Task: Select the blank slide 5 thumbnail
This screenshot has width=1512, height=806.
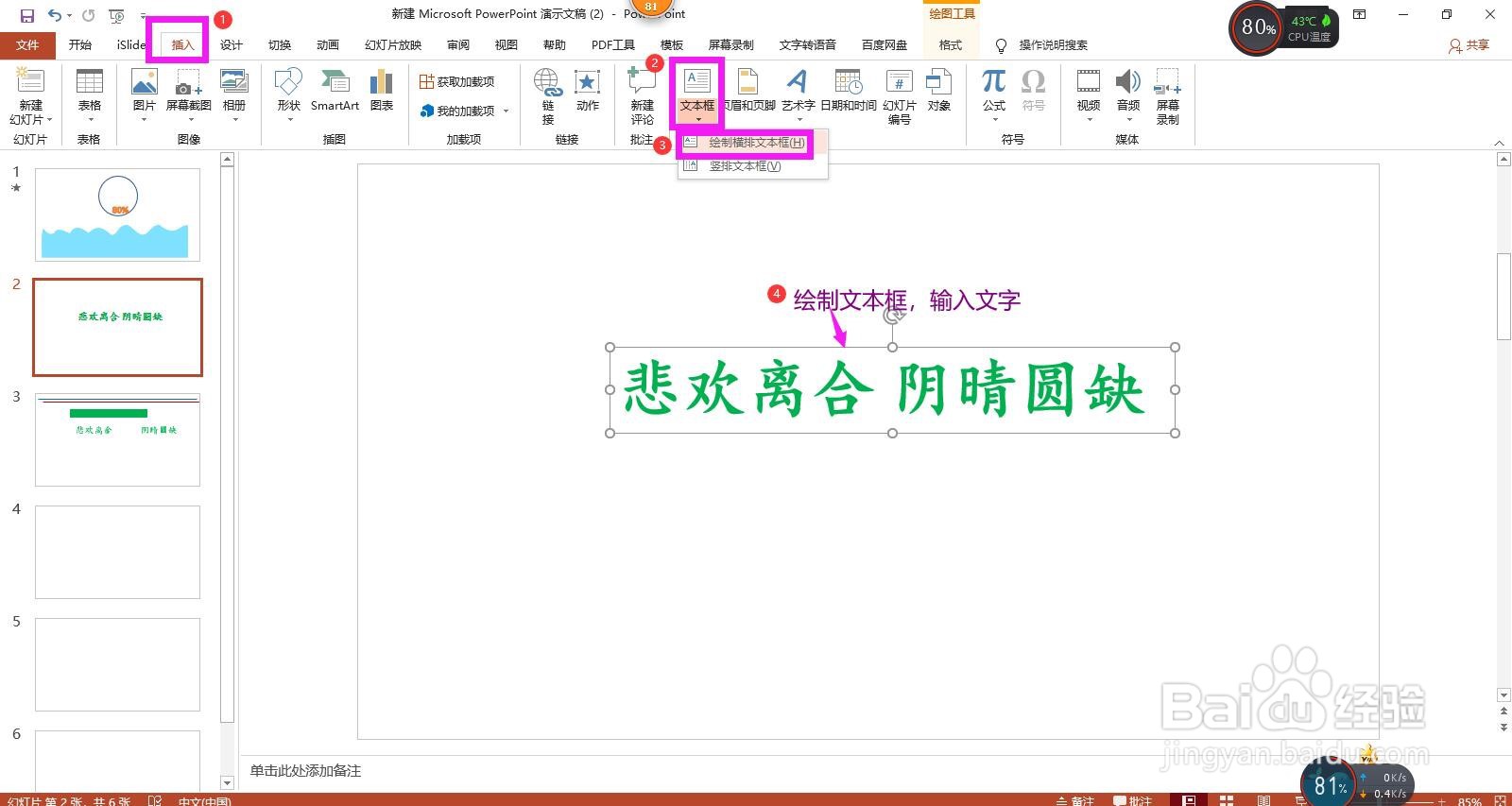Action: 117,664
